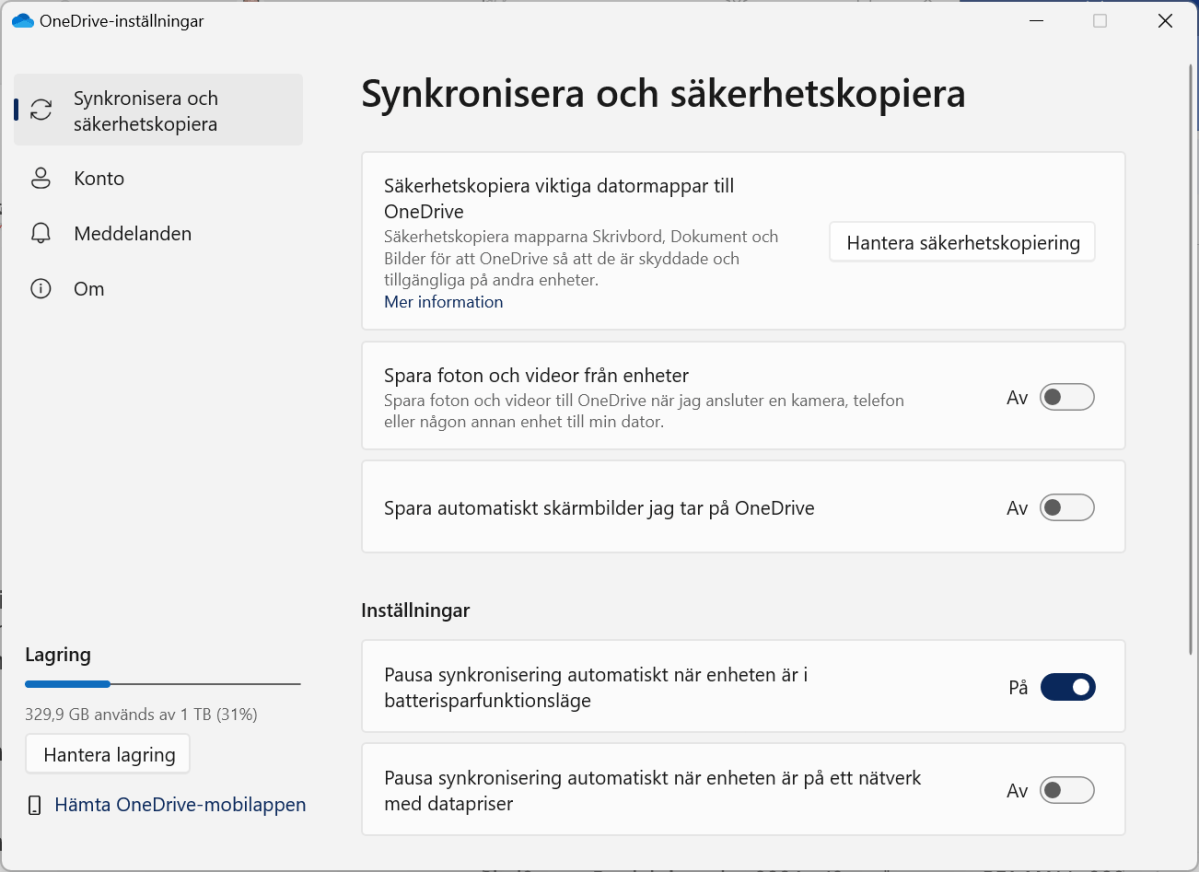
Task: Click the OneDrive cloud icon in the title bar
Action: (x=22, y=19)
